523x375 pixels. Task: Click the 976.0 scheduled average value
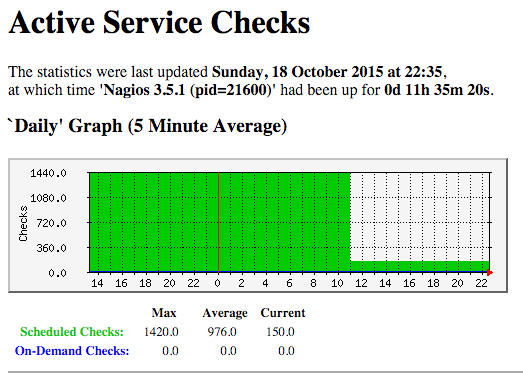[x=222, y=332]
